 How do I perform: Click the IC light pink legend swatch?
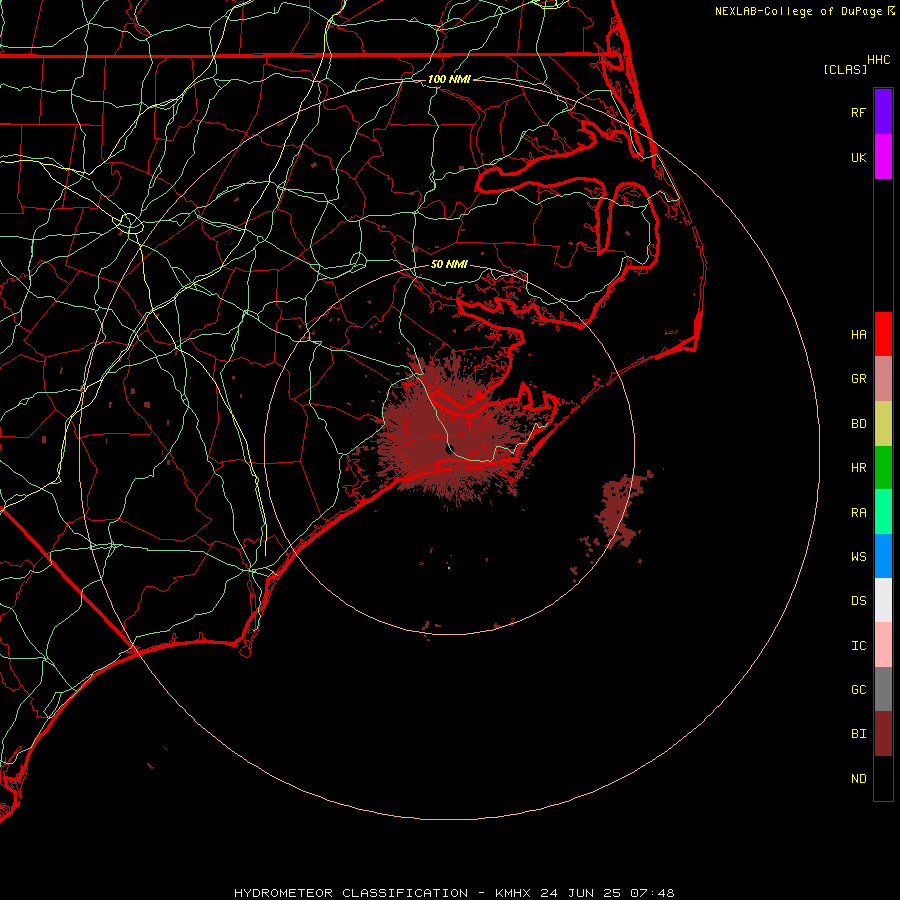(883, 645)
